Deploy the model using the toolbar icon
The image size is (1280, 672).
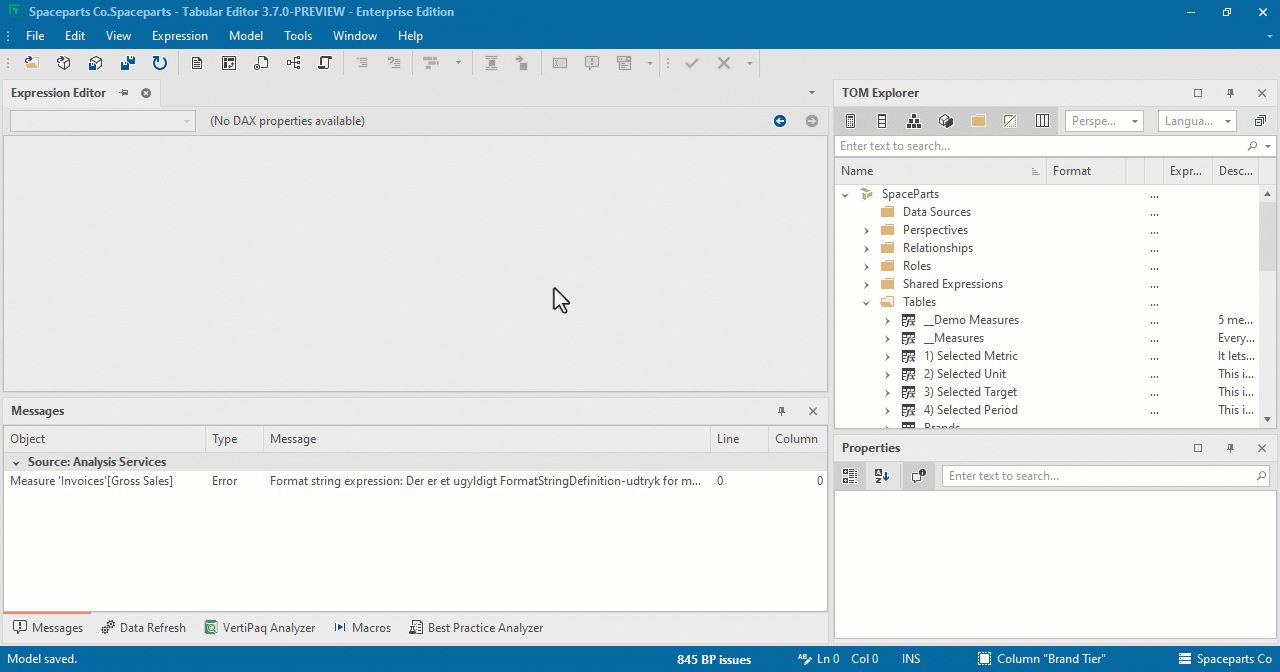[x=96, y=63]
